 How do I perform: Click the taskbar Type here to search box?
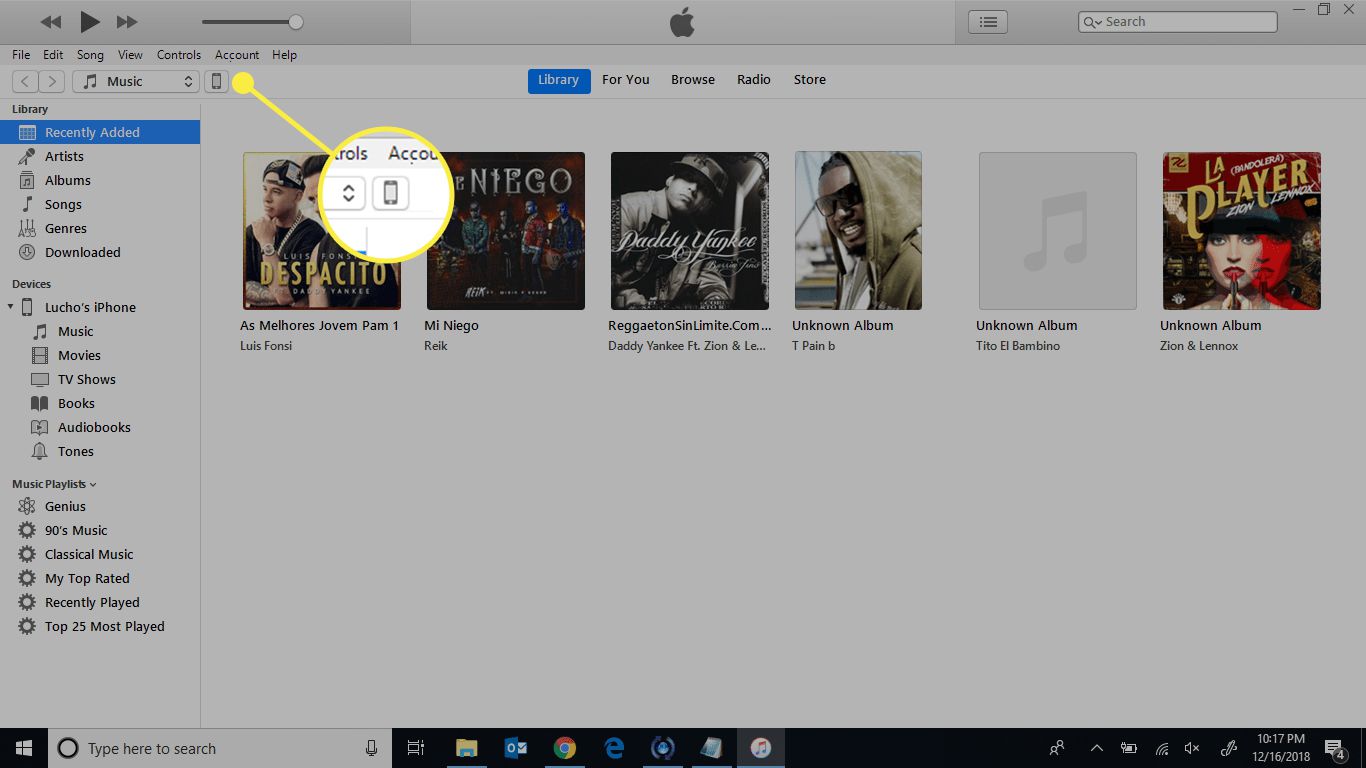point(220,748)
